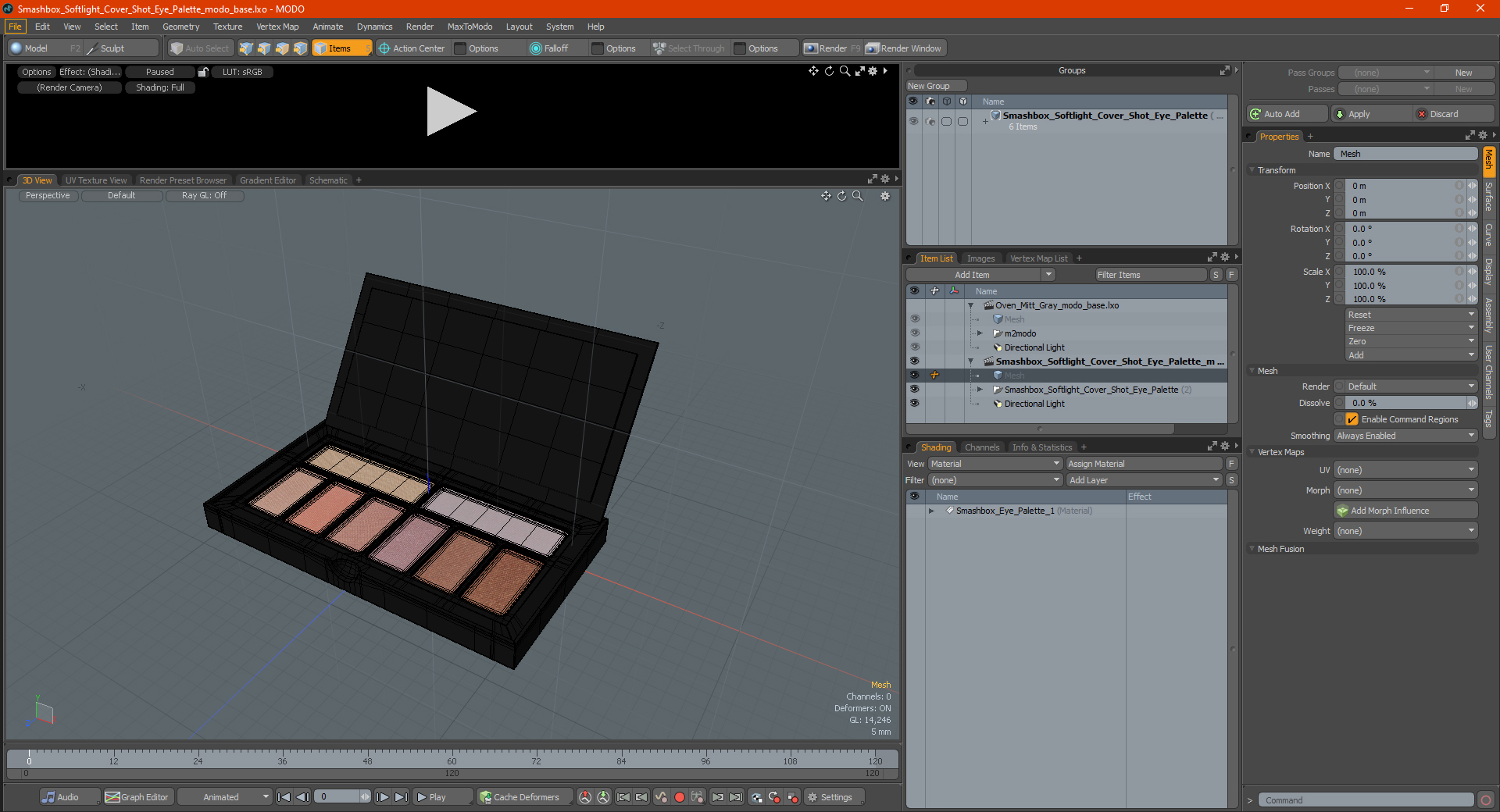
Task: Toggle visibility of Smashbox_Softlight_Cover_Shot_Eye_Palette group item
Action: tap(915, 390)
